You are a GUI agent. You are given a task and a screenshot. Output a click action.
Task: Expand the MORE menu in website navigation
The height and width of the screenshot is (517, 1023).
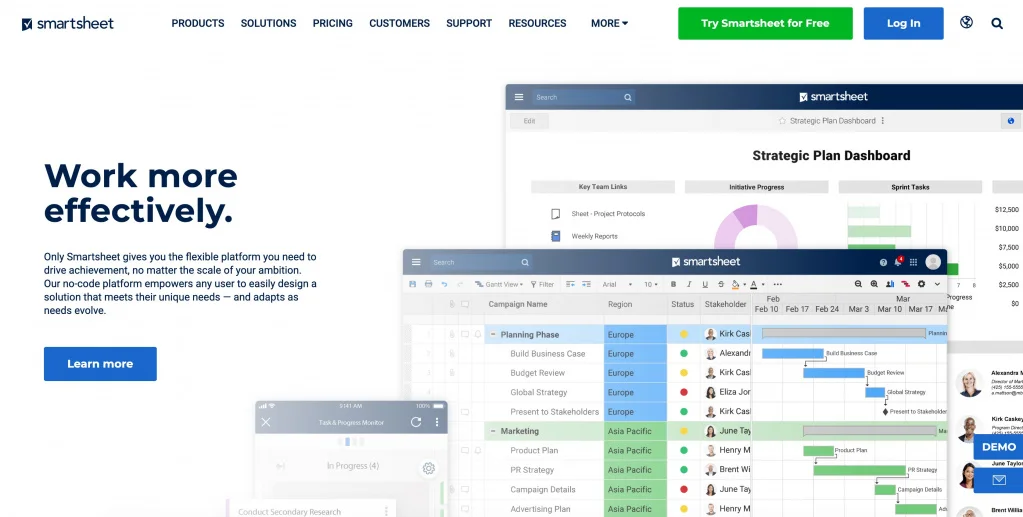[x=609, y=24]
